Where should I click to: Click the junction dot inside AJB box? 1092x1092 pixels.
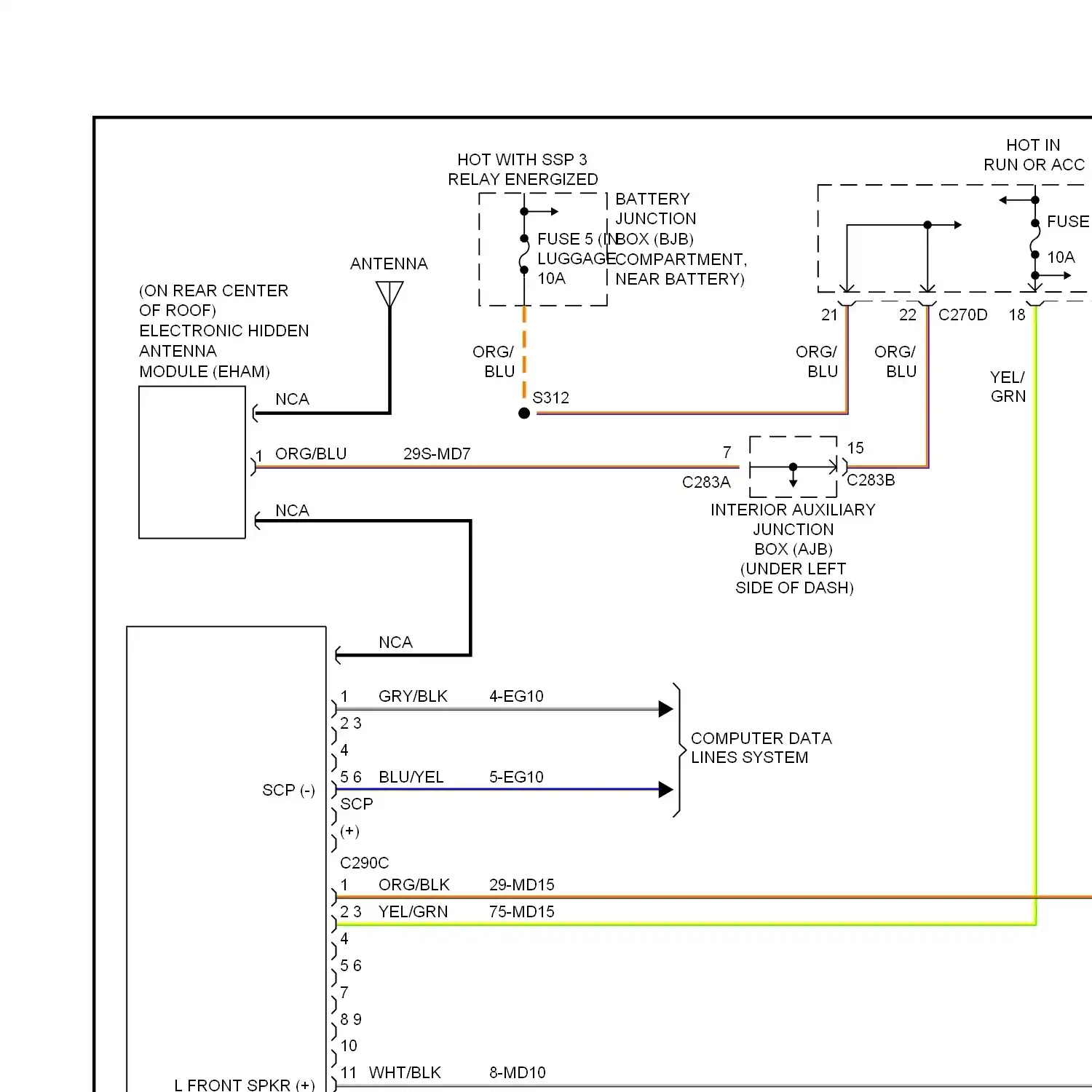point(793,467)
